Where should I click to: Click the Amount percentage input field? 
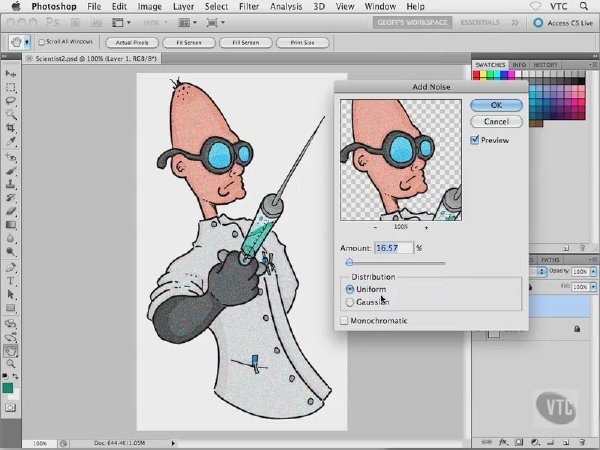[394, 248]
